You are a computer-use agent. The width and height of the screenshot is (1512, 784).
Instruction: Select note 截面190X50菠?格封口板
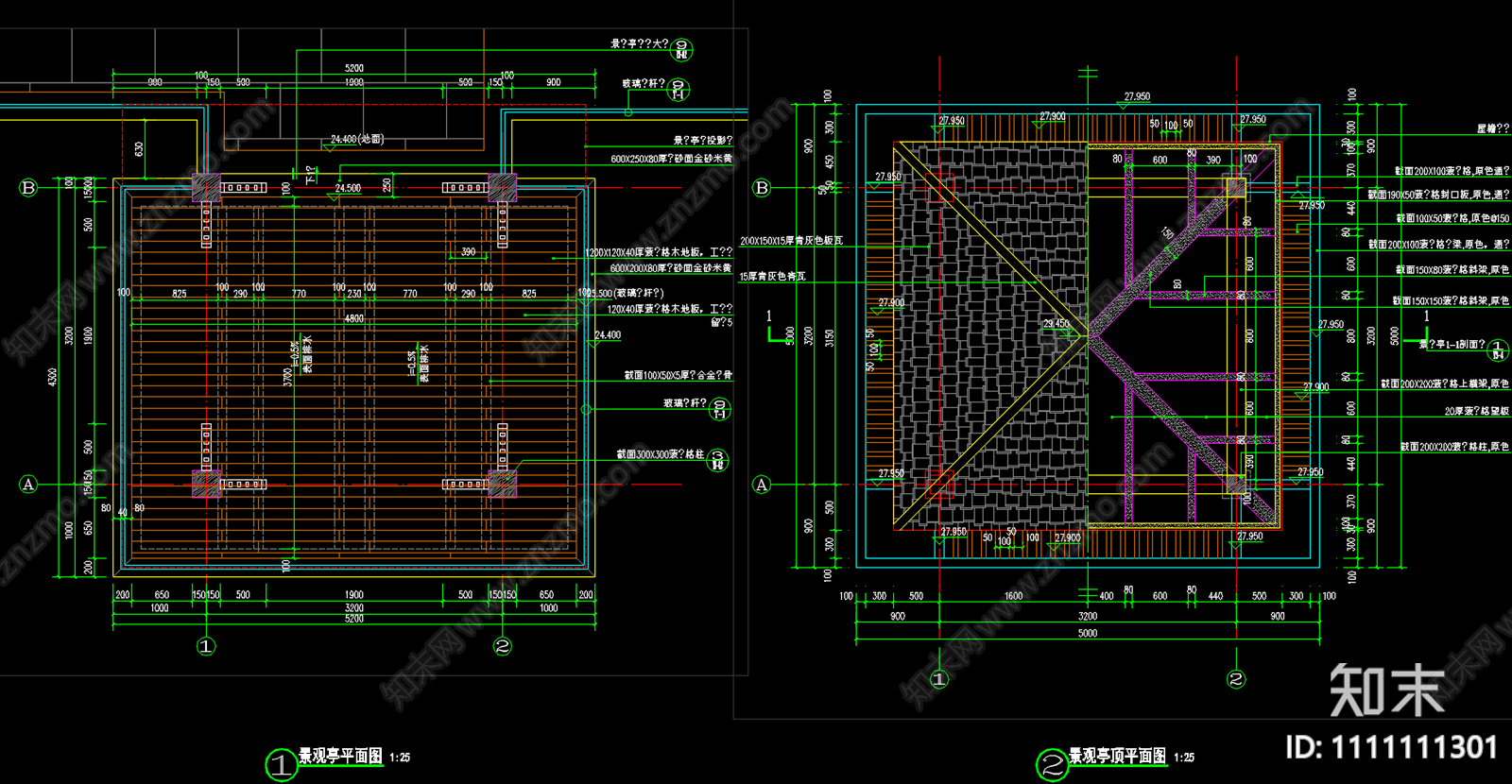point(1438,195)
